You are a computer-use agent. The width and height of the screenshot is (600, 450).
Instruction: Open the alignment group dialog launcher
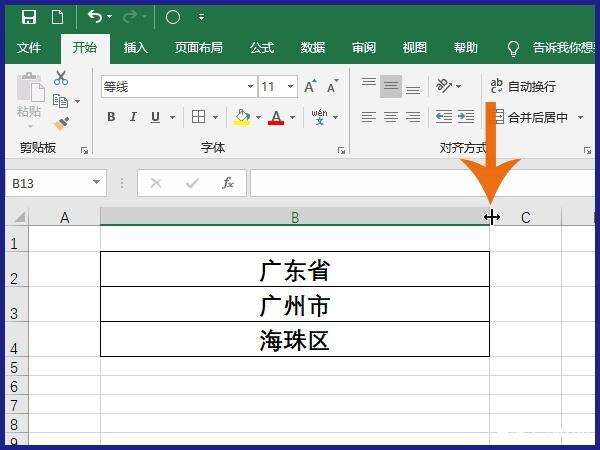click(587, 151)
